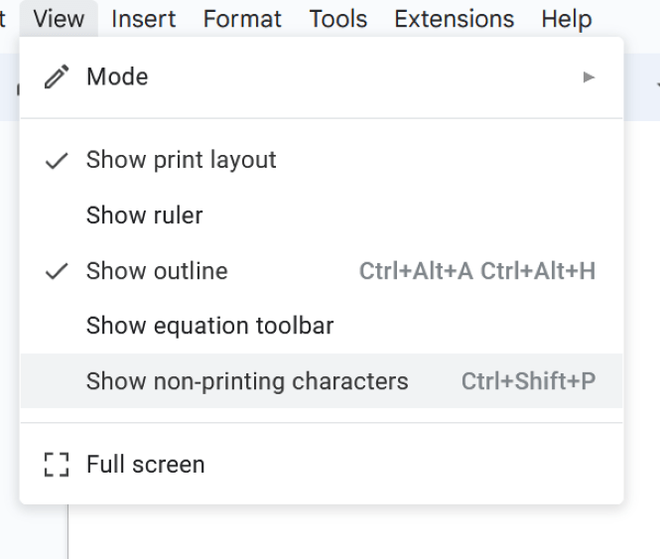The height and width of the screenshot is (559, 660).
Task: Click the checkmark next to Show print layout
Action: coord(58,160)
